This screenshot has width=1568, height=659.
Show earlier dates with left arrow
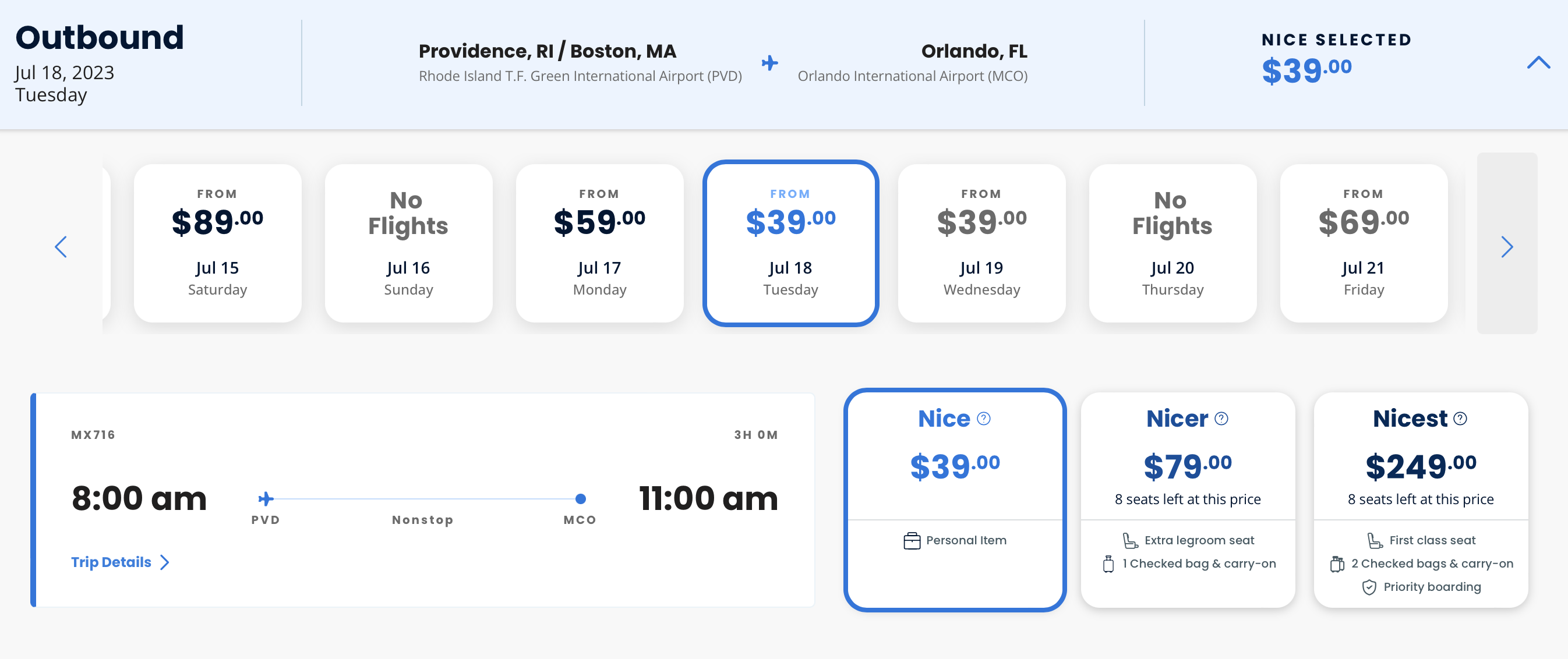[x=61, y=246]
